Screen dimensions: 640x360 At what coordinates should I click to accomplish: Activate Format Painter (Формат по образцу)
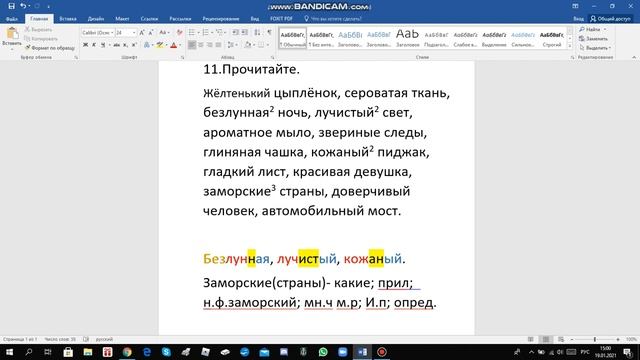(x=50, y=48)
